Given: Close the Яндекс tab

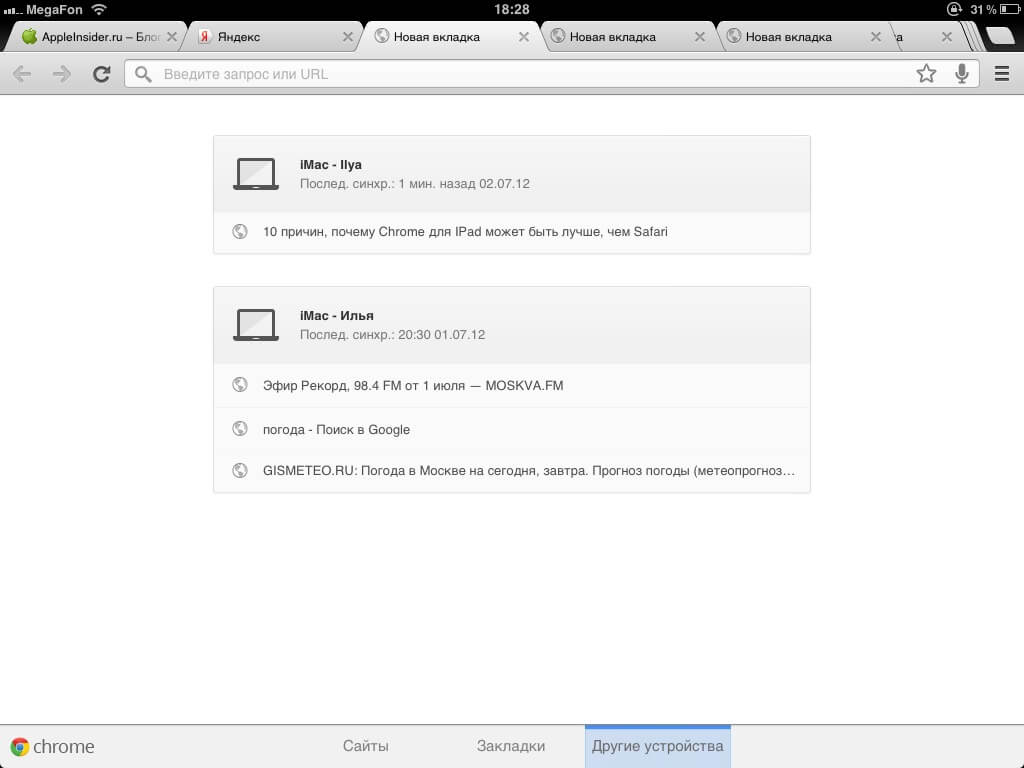Looking at the screenshot, I should pos(348,37).
